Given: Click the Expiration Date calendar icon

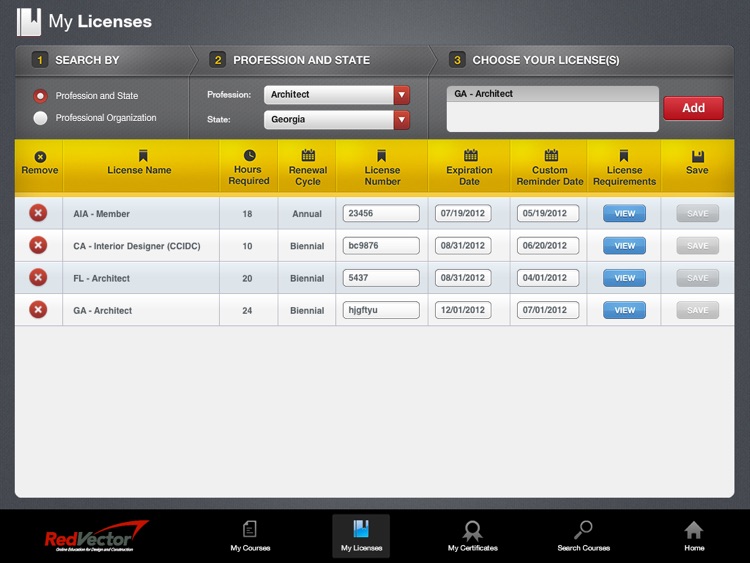Looking at the screenshot, I should (471, 155).
